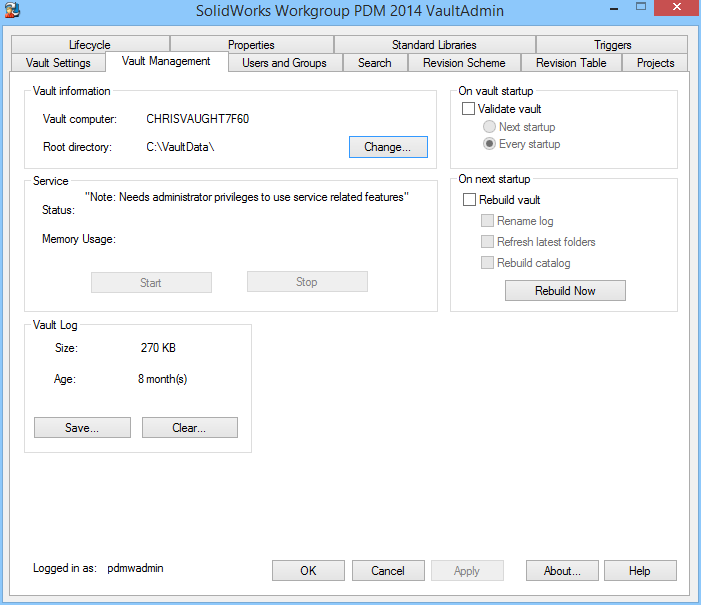Open the Search tab
Viewport: 701px width, 605px height.
click(375, 63)
